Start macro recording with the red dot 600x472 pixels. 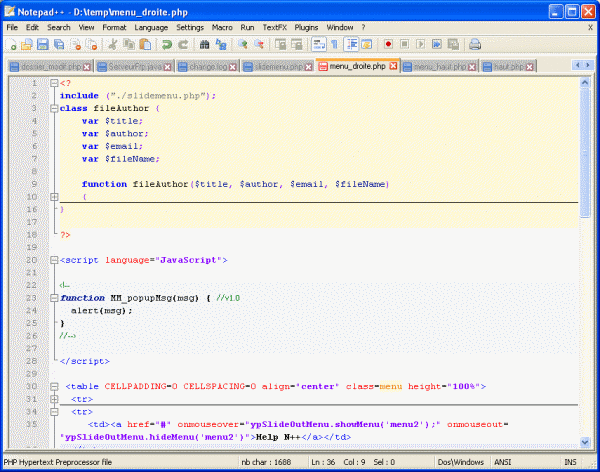pos(388,44)
